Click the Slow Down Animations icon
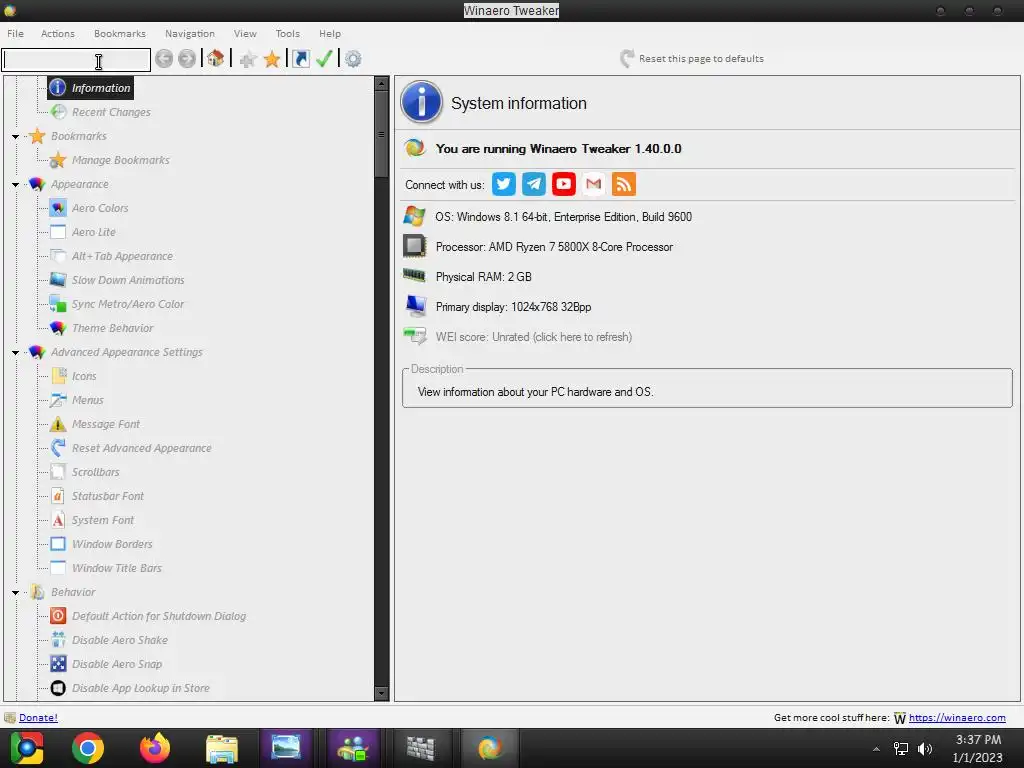Image resolution: width=1024 pixels, height=768 pixels. coord(58,280)
